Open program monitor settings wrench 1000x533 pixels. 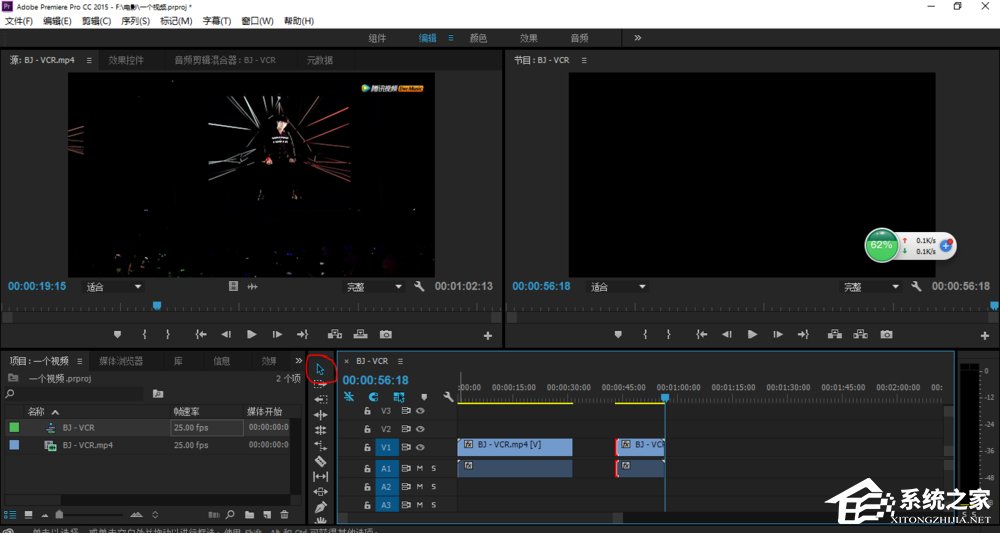[x=916, y=286]
